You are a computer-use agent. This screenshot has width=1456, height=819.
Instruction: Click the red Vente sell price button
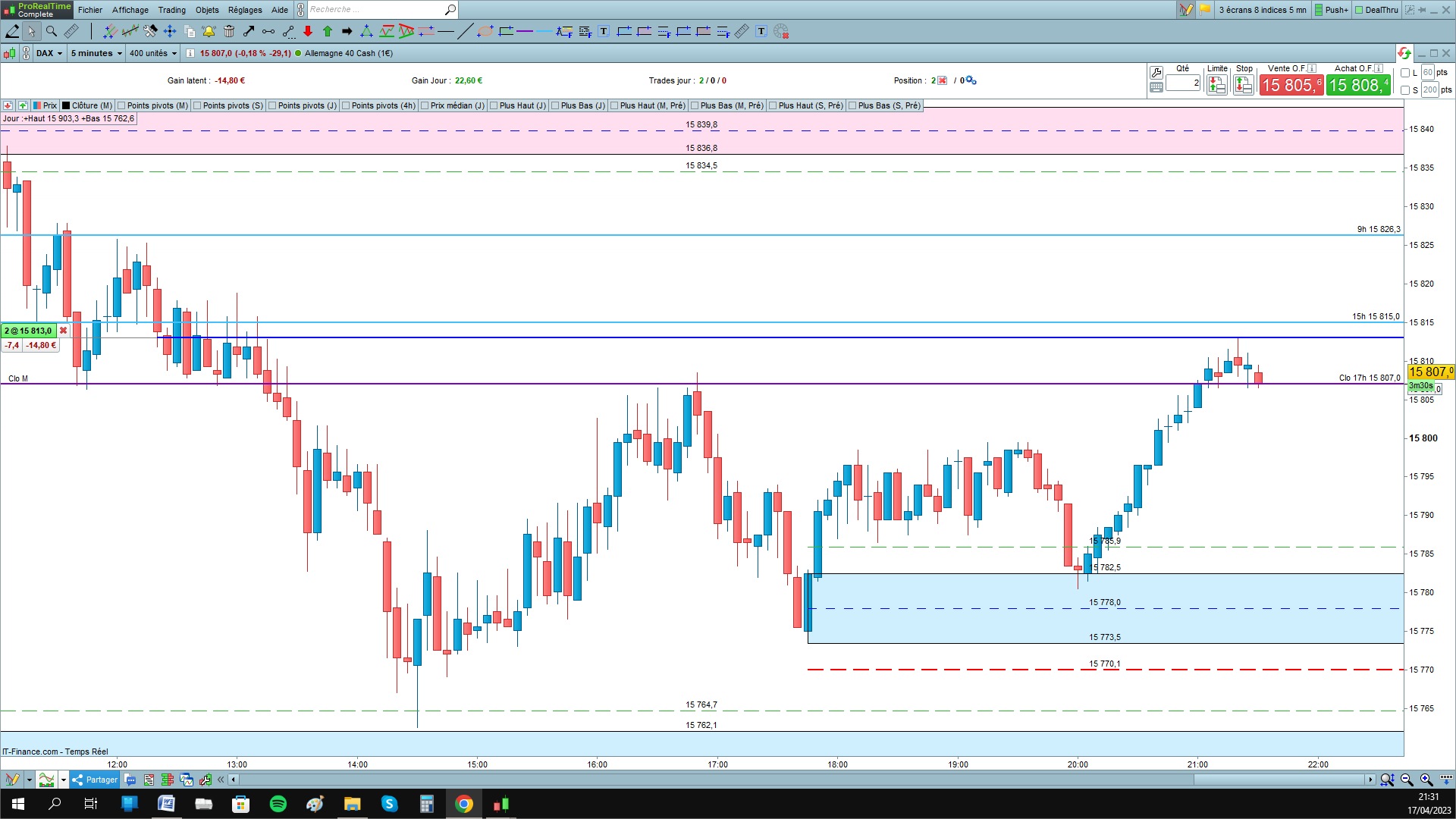pyautogui.click(x=1291, y=85)
